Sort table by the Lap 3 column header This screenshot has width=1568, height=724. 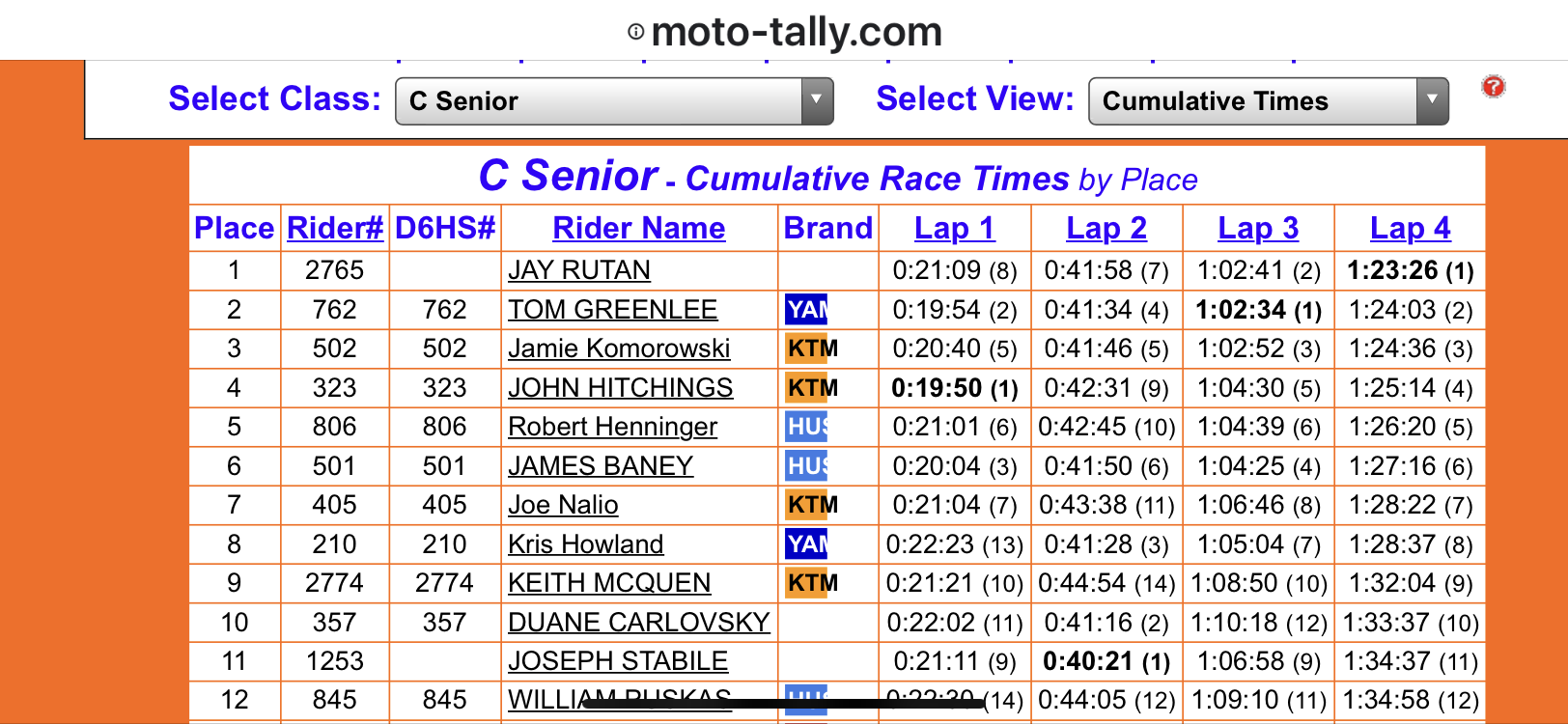1258,228
